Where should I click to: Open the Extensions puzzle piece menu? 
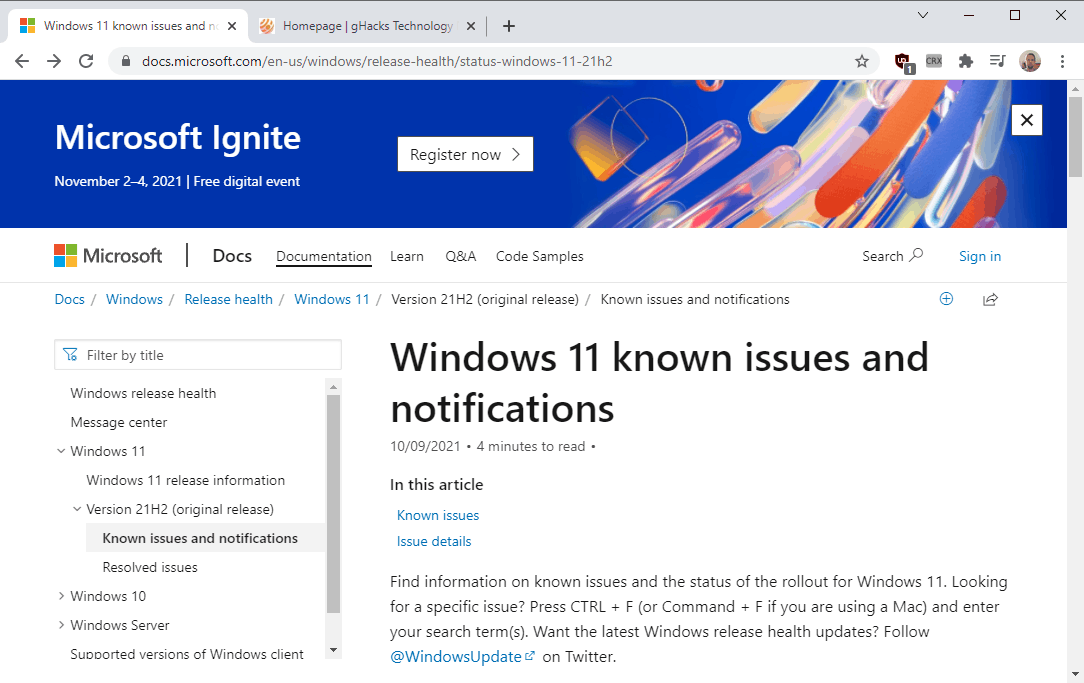click(966, 61)
